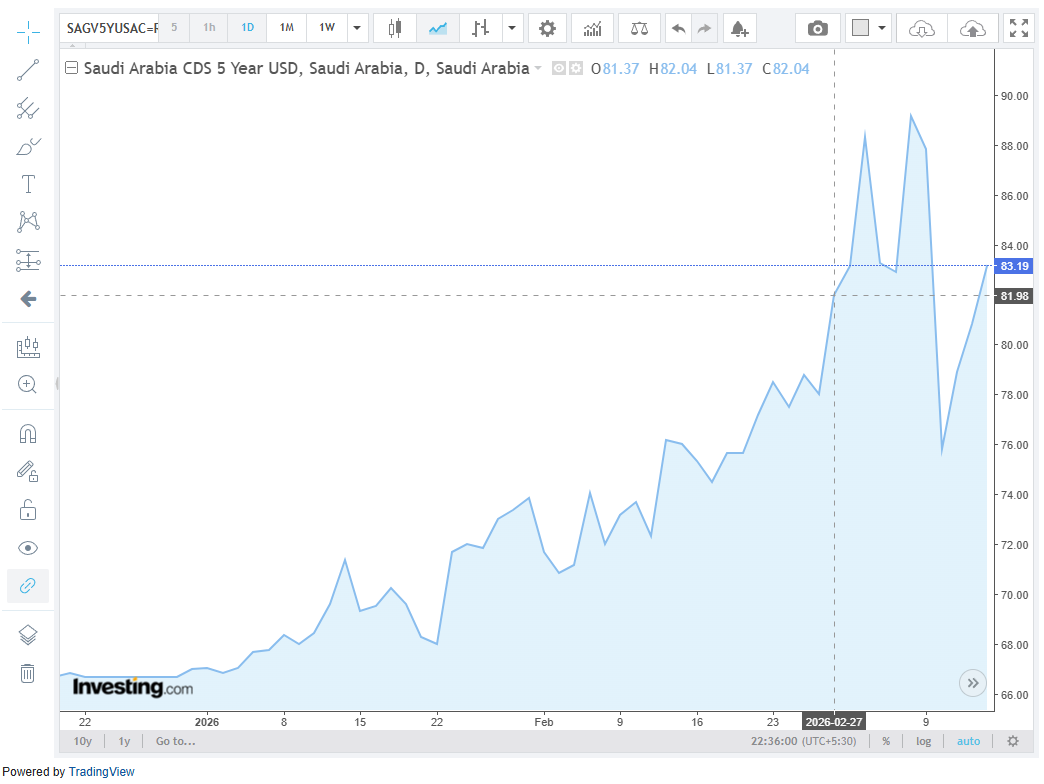The width and height of the screenshot is (1044, 784).
Task: Select the 1h timeframe
Action: point(209,28)
